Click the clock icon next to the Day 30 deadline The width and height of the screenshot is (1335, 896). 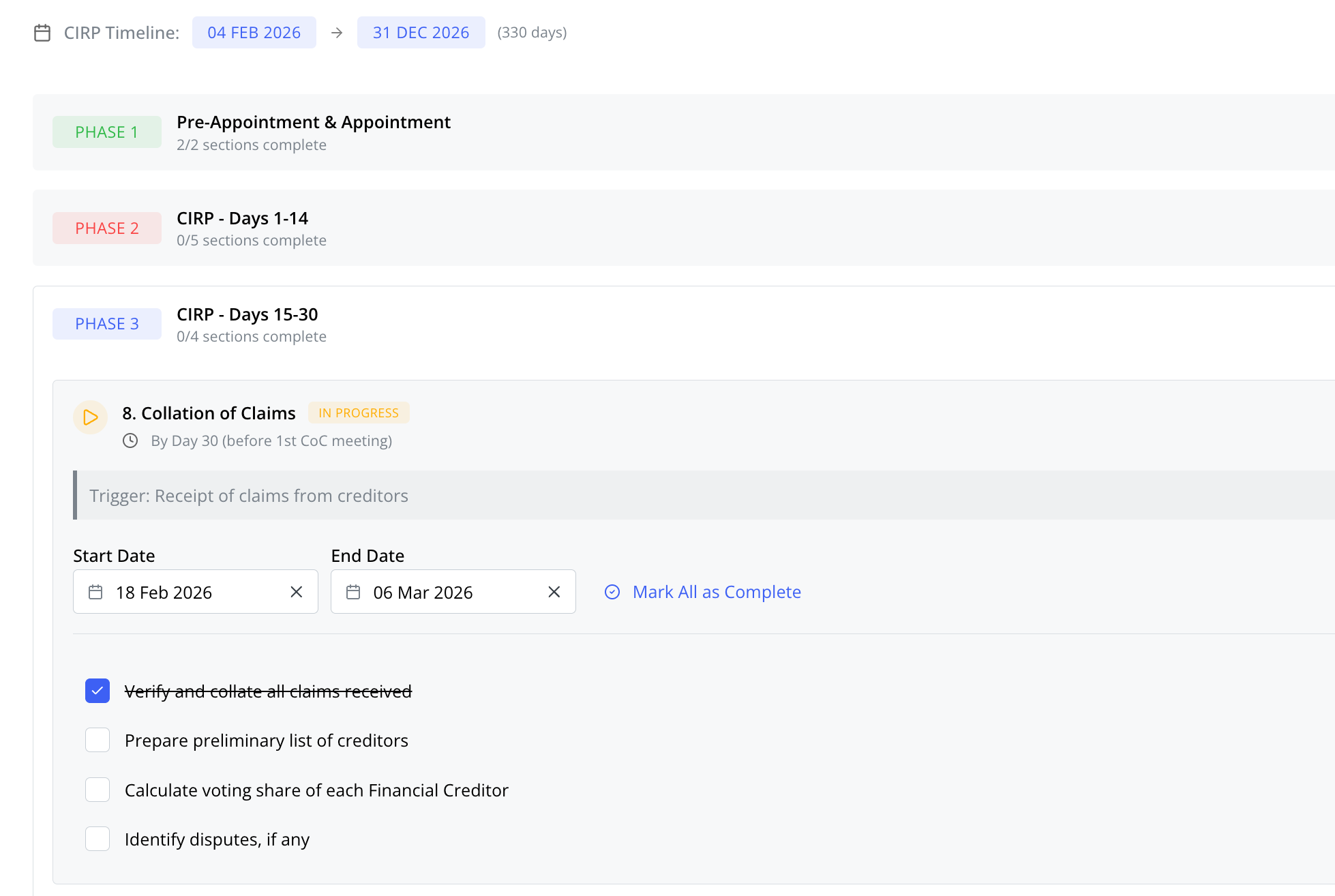click(130, 440)
